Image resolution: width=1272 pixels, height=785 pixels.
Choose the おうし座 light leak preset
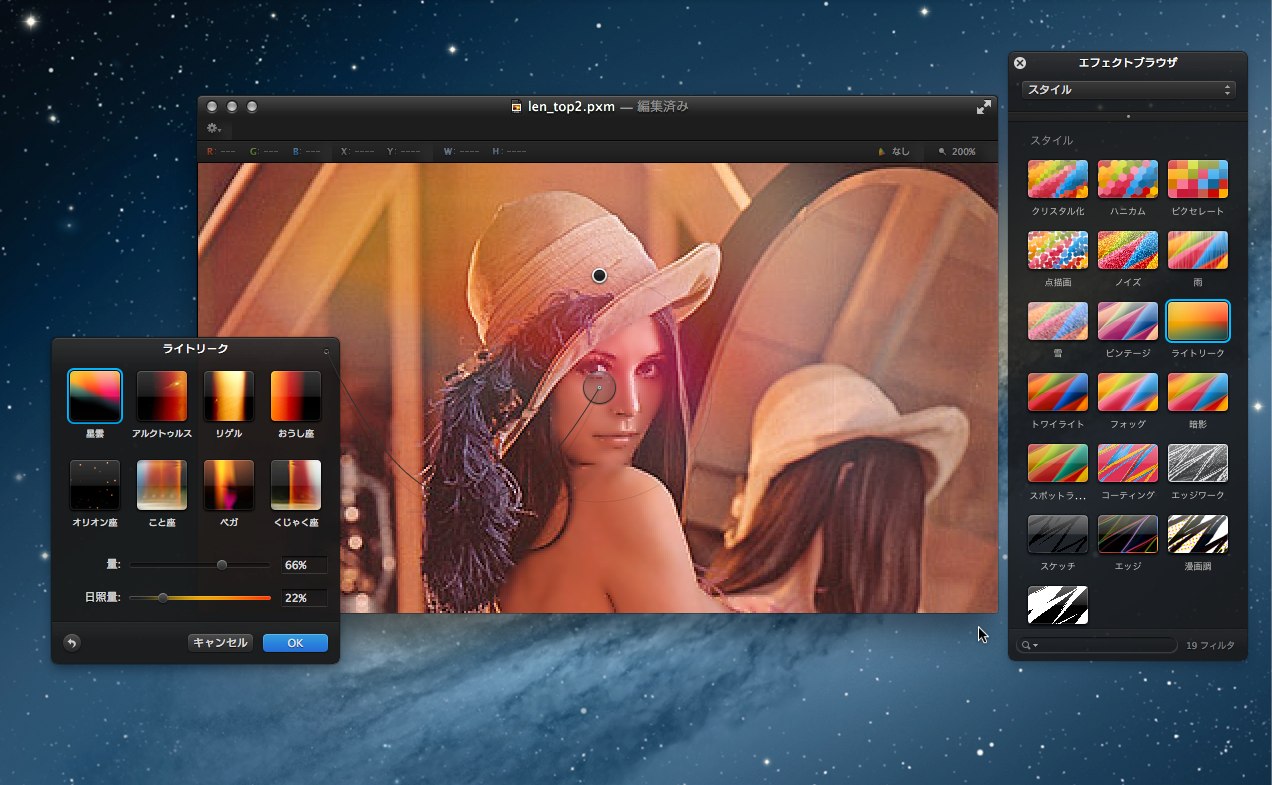tap(295, 396)
